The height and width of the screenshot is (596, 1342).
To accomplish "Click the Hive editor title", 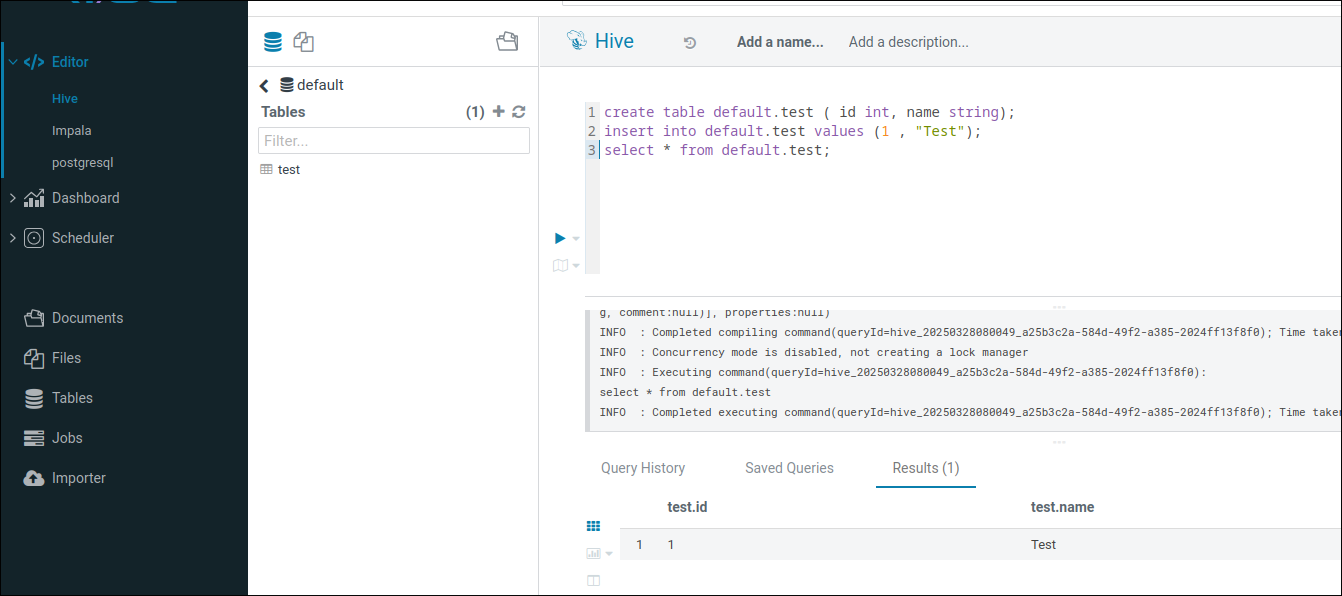I will coord(614,41).
